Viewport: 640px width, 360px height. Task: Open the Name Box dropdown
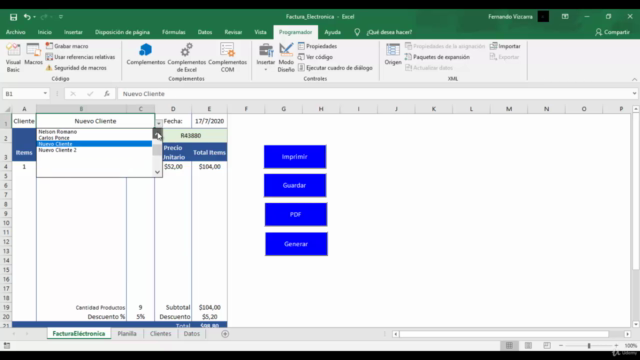45,93
